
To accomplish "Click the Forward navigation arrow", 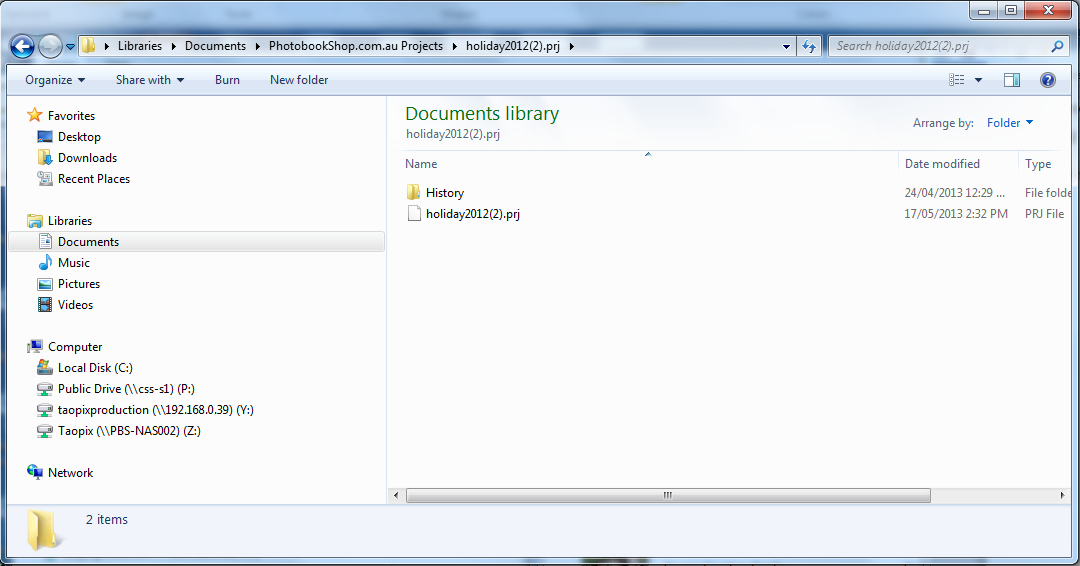I will pos(50,46).
